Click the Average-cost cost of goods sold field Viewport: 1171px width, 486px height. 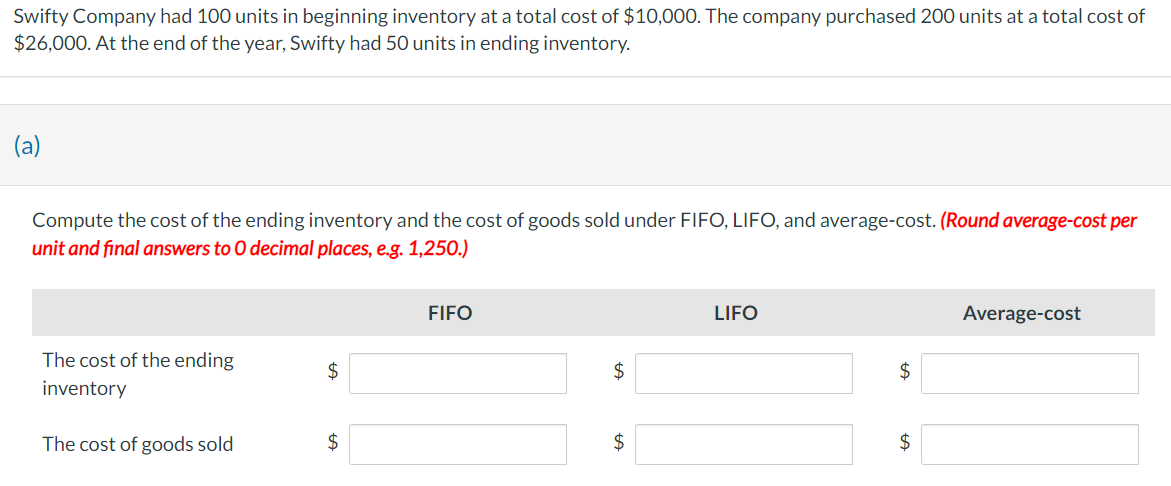point(1030,444)
